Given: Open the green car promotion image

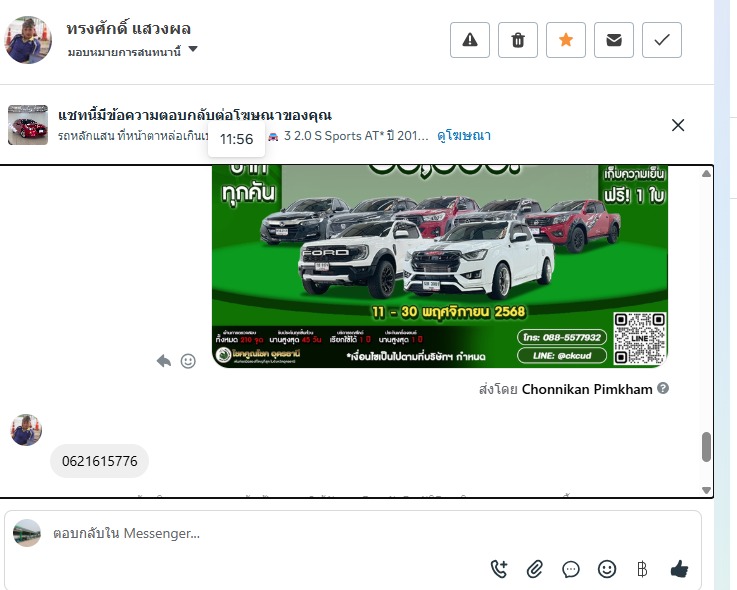Looking at the screenshot, I should click(439, 266).
